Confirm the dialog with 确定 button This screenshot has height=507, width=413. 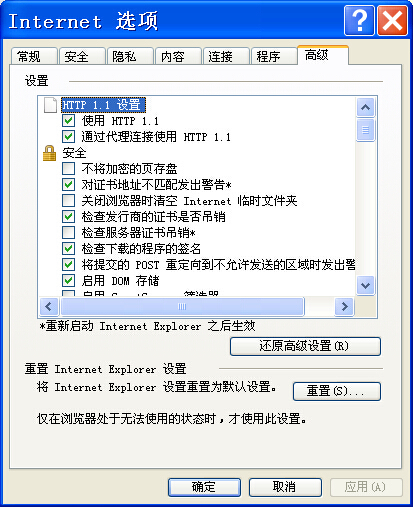point(204,487)
